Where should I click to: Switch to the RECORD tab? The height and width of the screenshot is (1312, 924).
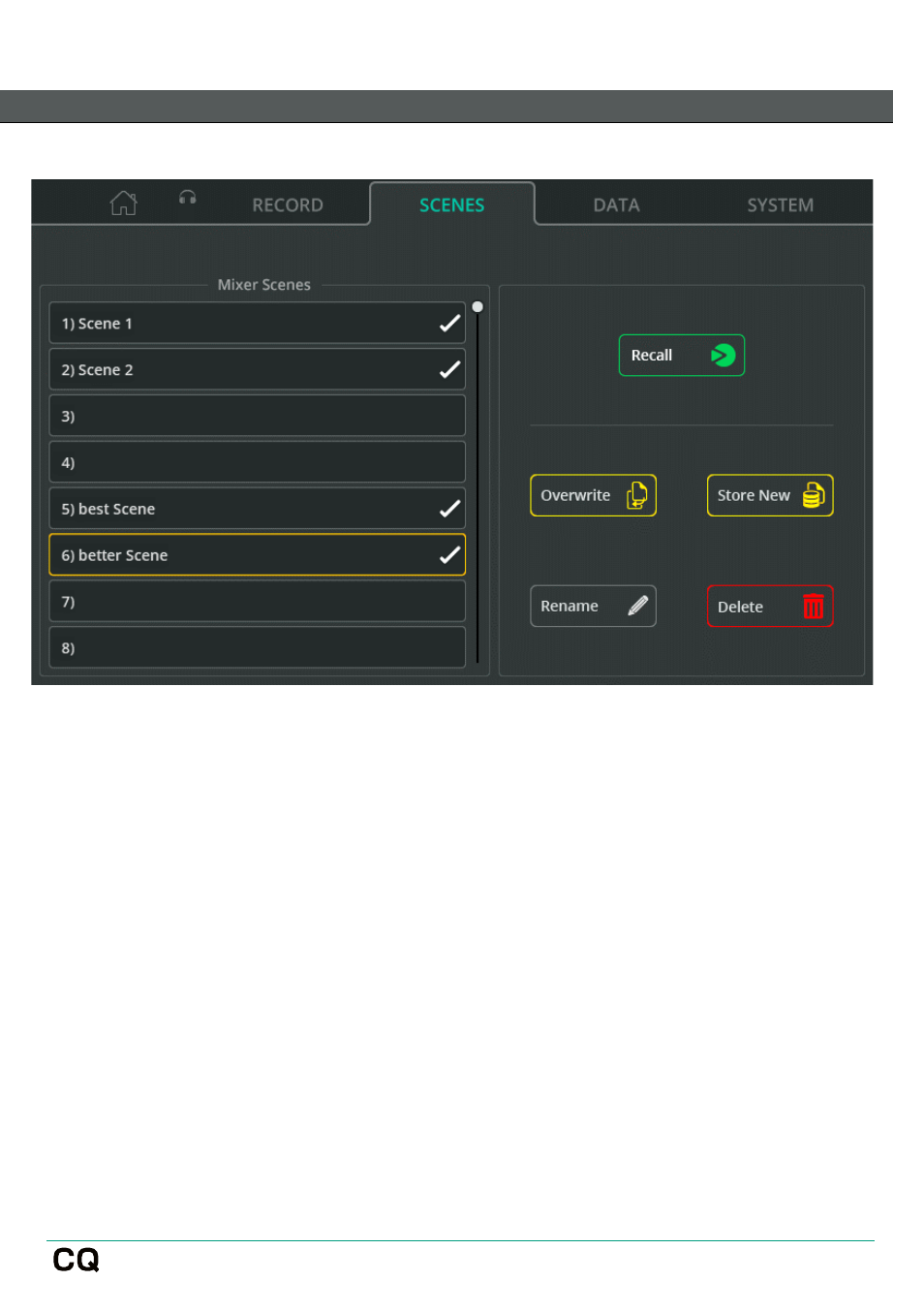[x=288, y=205]
